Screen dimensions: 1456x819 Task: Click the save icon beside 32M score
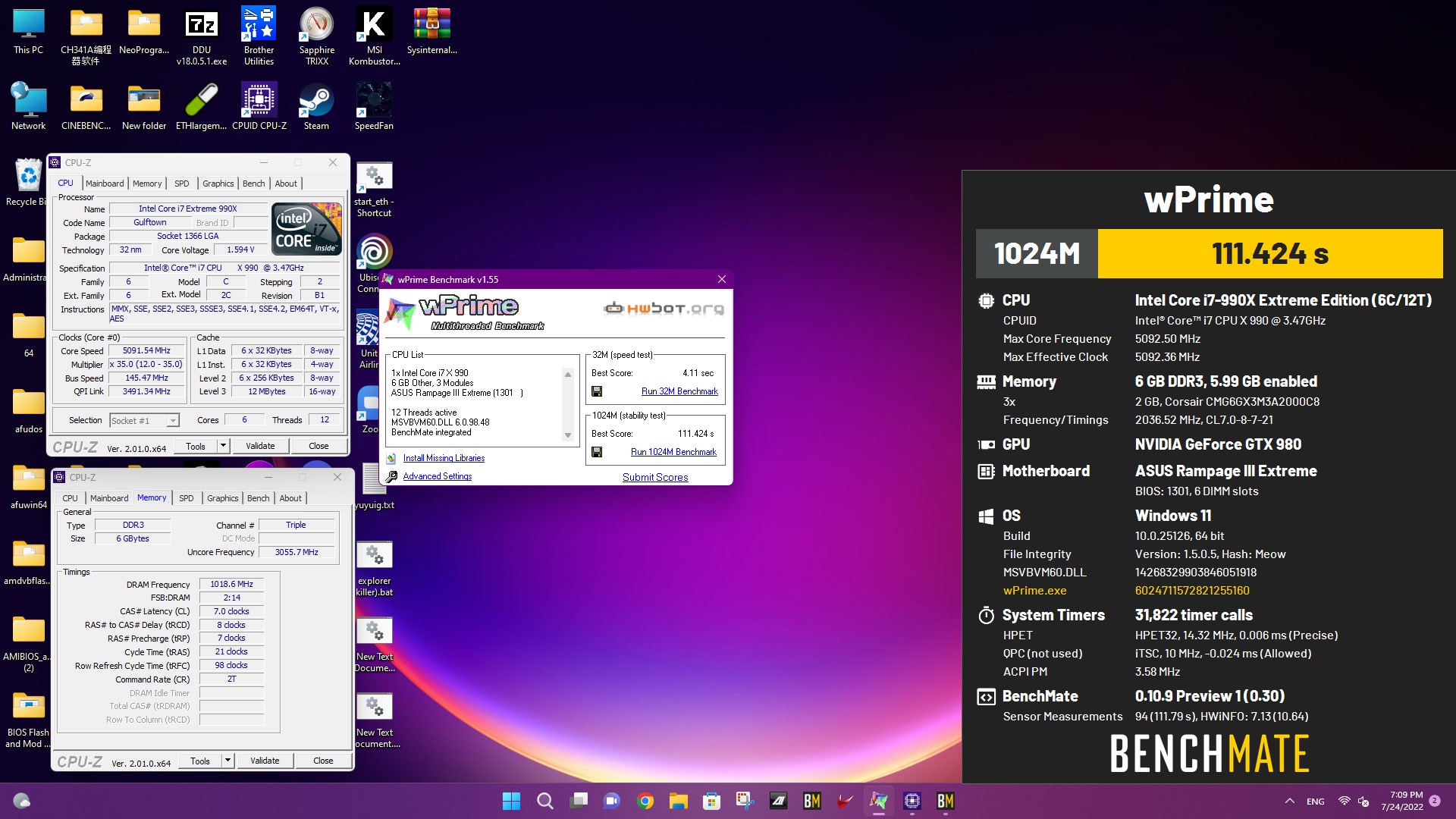(x=597, y=391)
